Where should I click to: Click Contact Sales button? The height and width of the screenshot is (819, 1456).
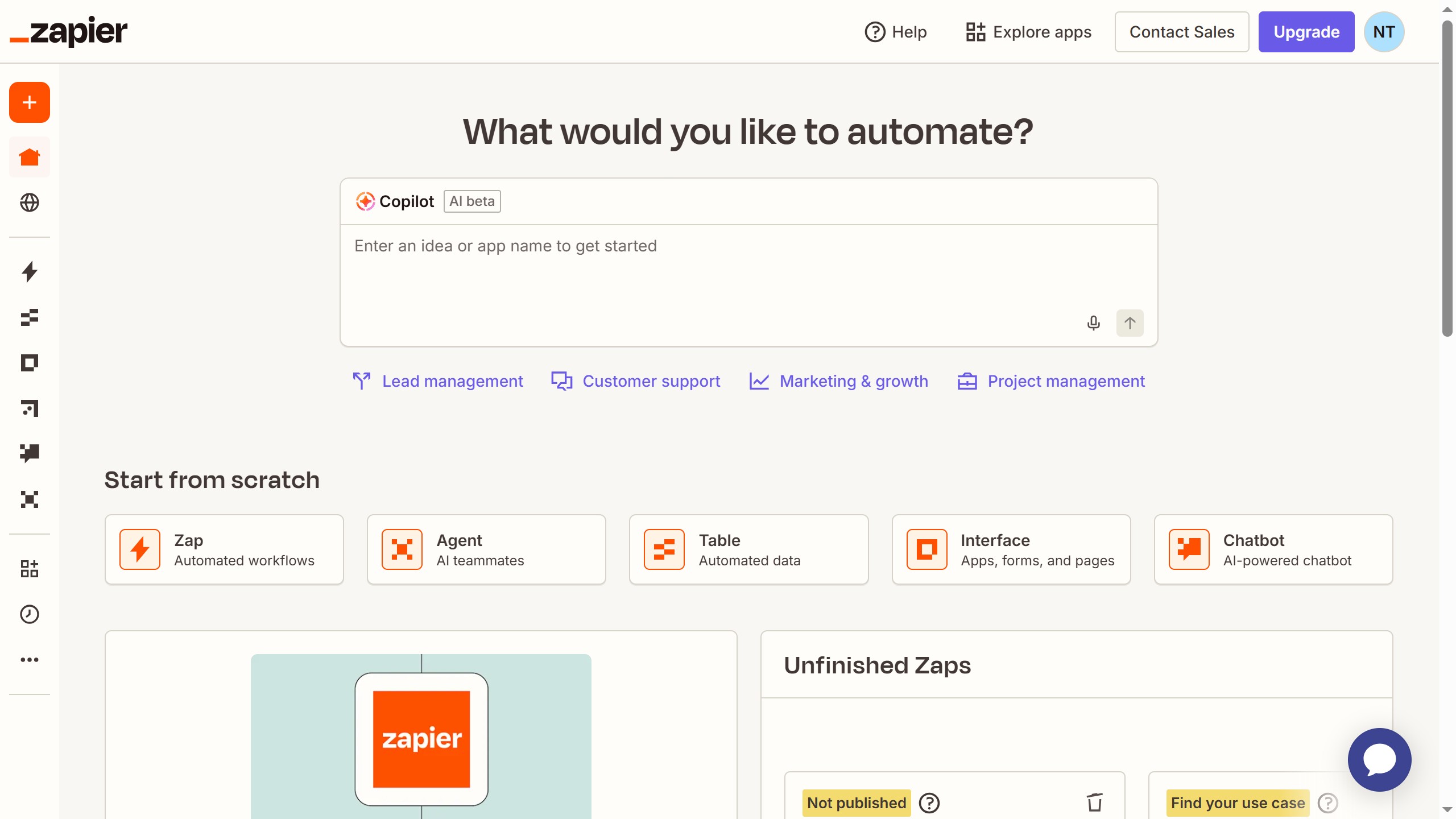[1182, 32]
